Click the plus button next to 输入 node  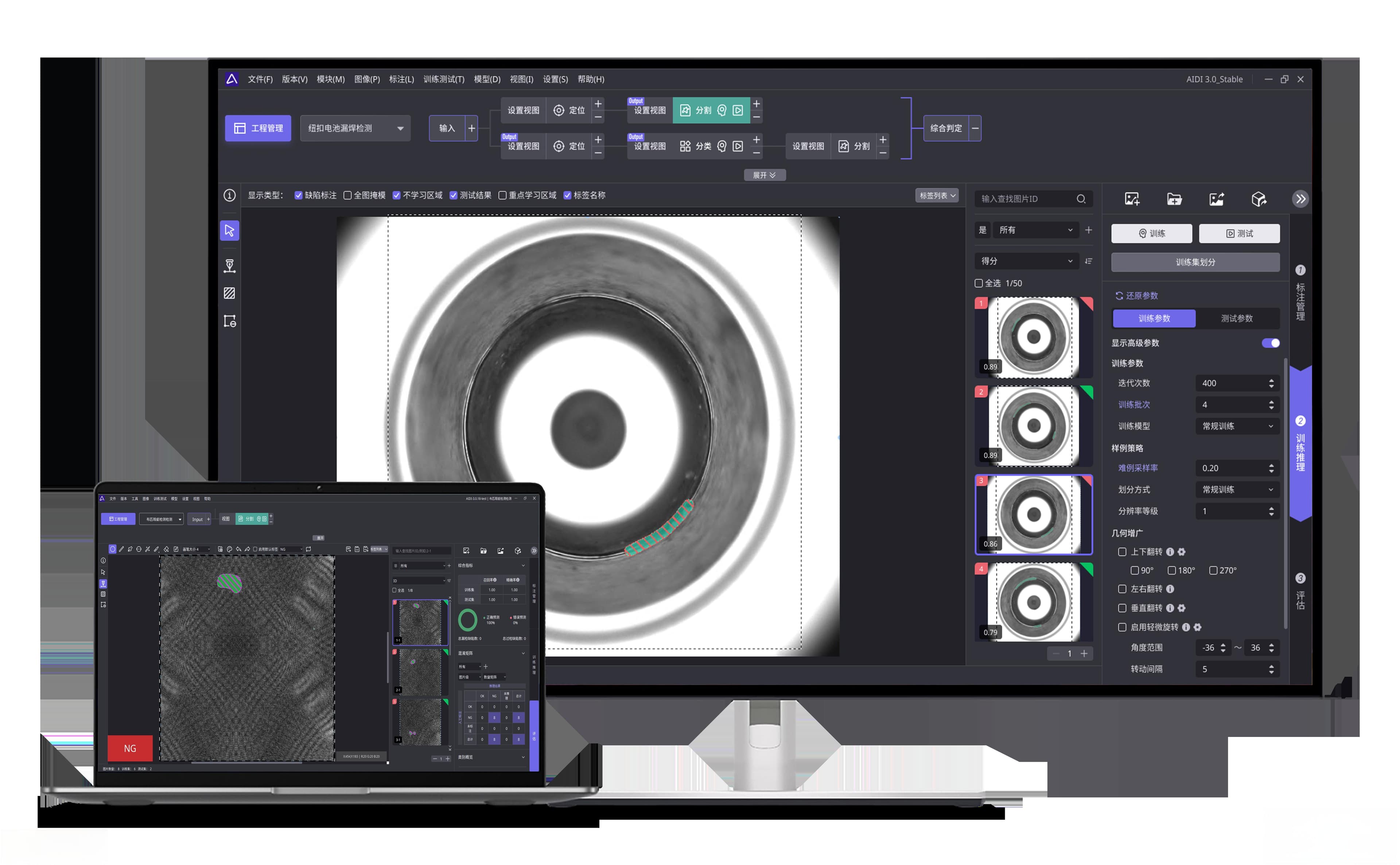coord(472,128)
